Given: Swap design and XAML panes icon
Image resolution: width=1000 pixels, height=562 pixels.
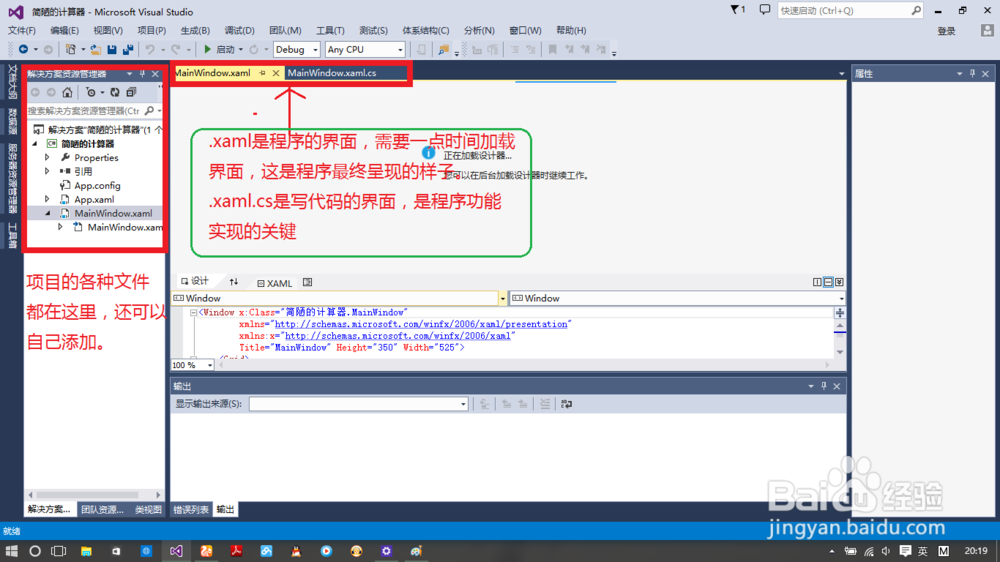Looking at the screenshot, I should (x=234, y=282).
